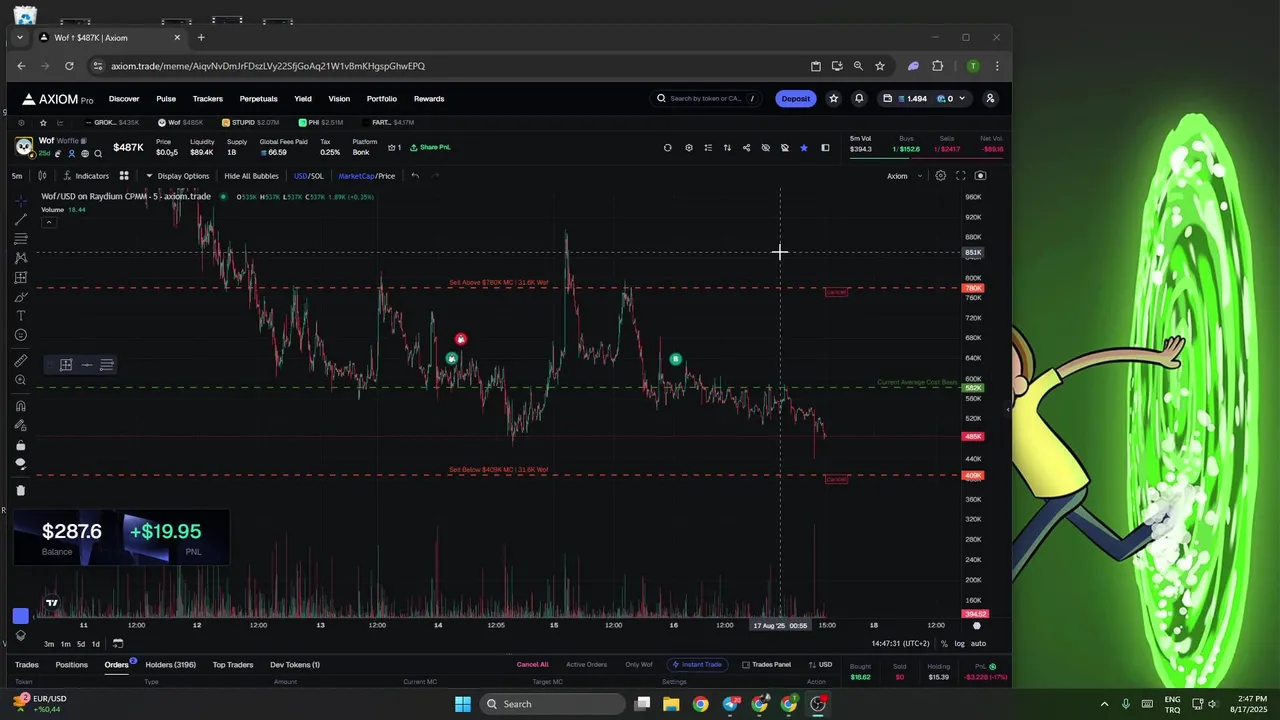
Task: Click Cancel All orders
Action: (532, 665)
